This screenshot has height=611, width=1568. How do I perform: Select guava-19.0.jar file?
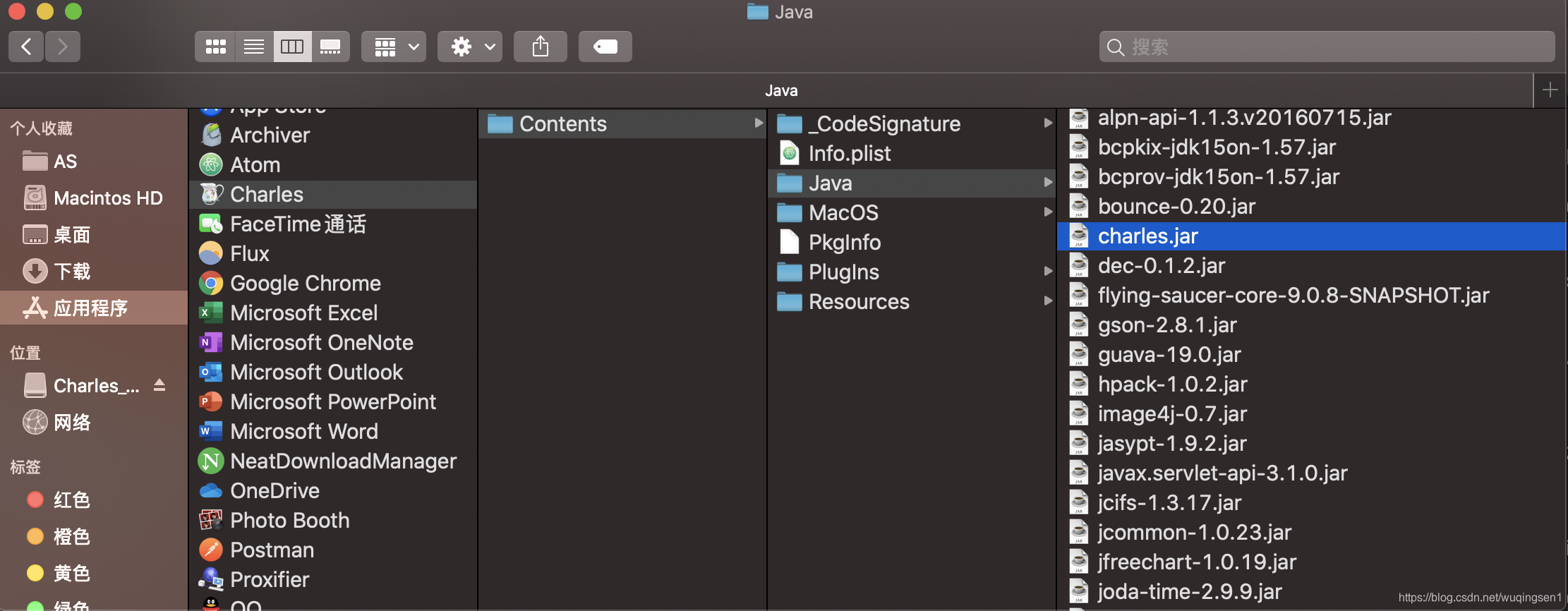click(x=1311, y=355)
